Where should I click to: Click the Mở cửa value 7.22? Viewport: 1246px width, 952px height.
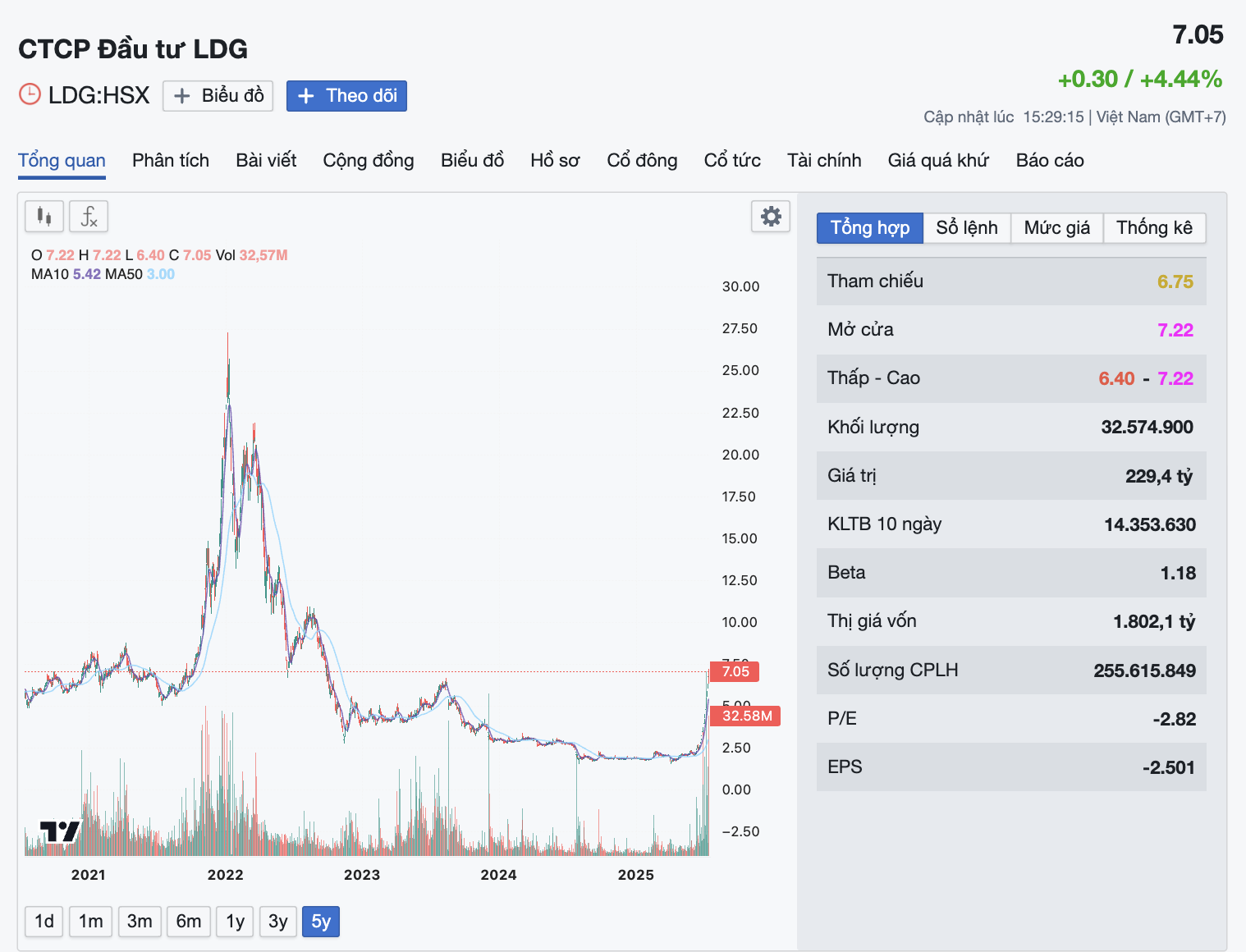1175,330
